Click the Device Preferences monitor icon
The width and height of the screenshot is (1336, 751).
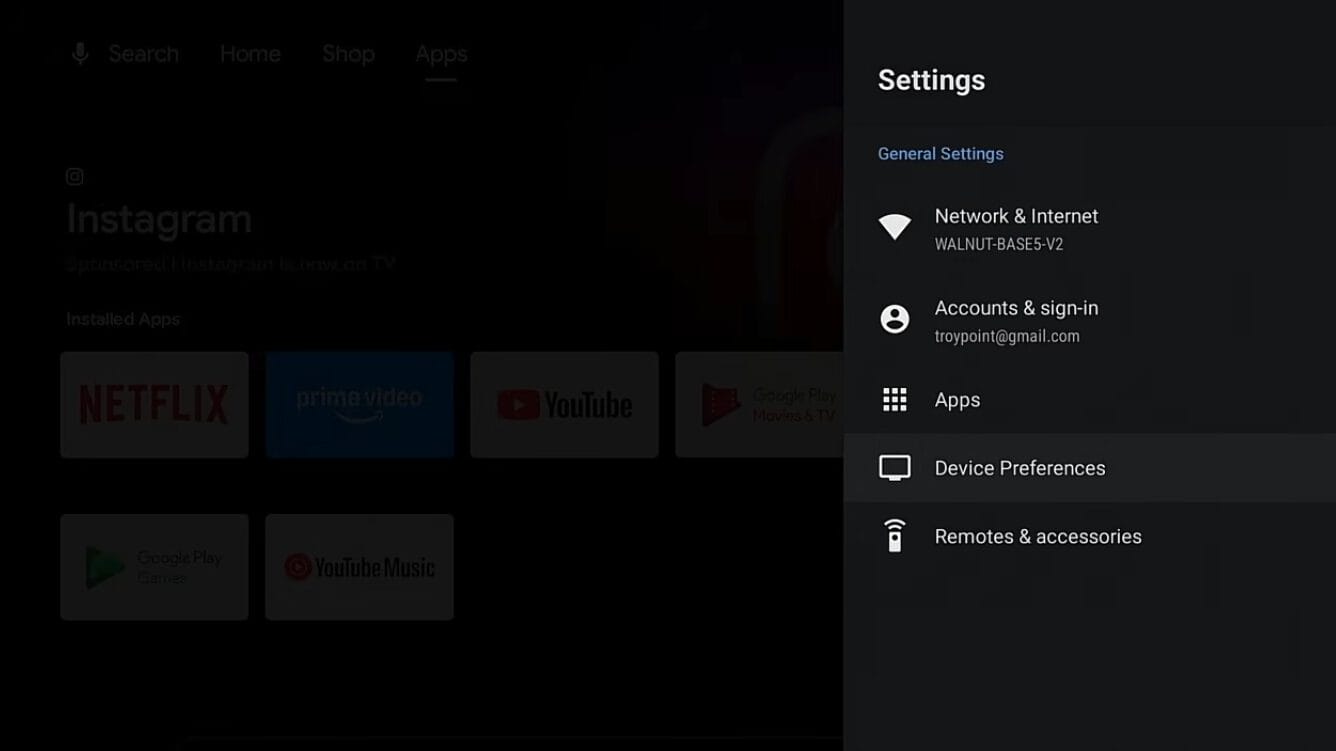pos(894,468)
